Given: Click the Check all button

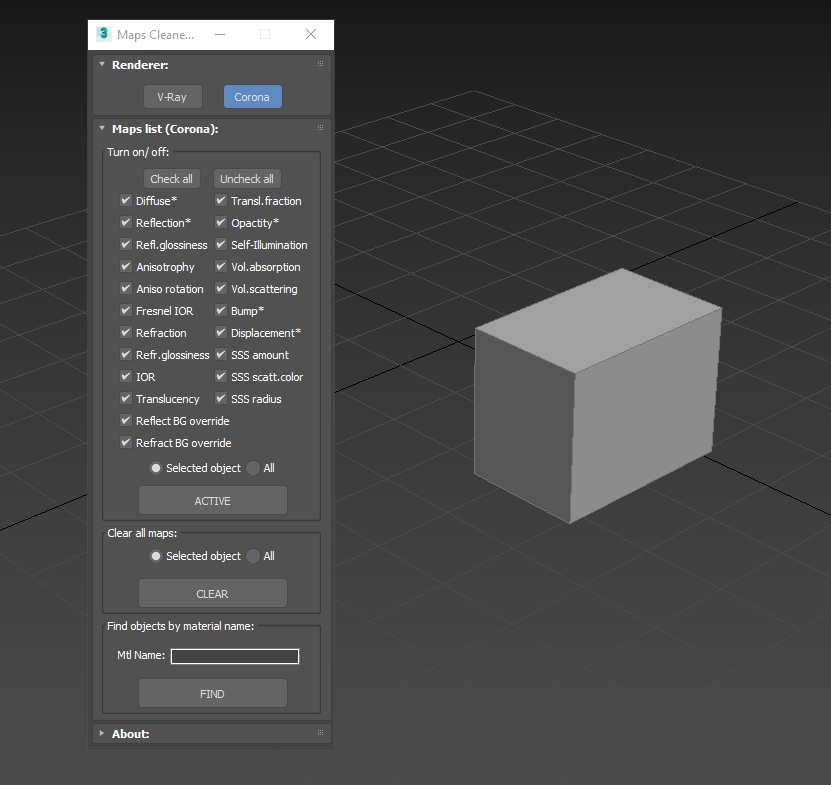Looking at the screenshot, I should point(171,178).
